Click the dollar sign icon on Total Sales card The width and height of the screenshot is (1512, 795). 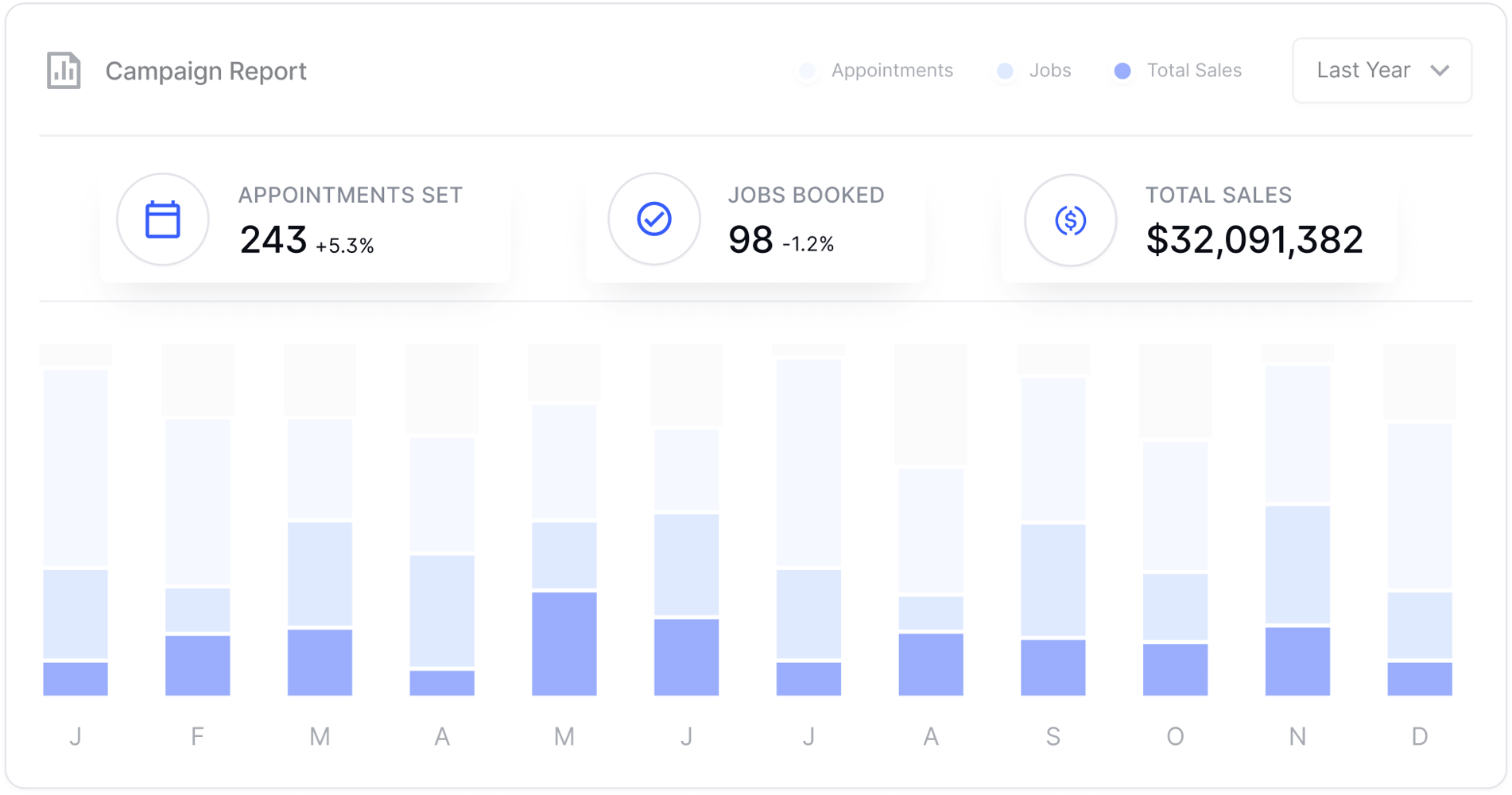[1068, 220]
